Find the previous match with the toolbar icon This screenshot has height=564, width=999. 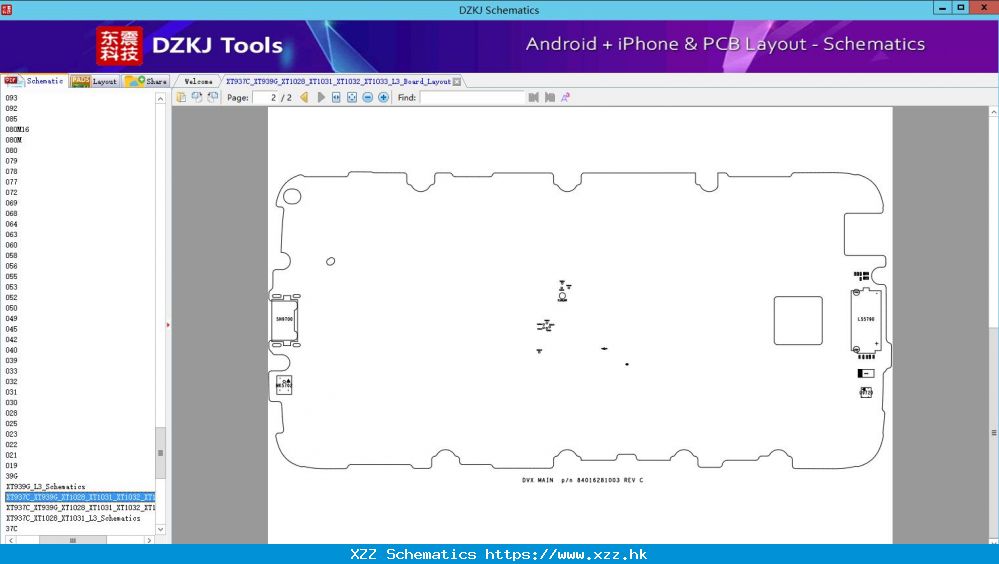(x=534, y=98)
